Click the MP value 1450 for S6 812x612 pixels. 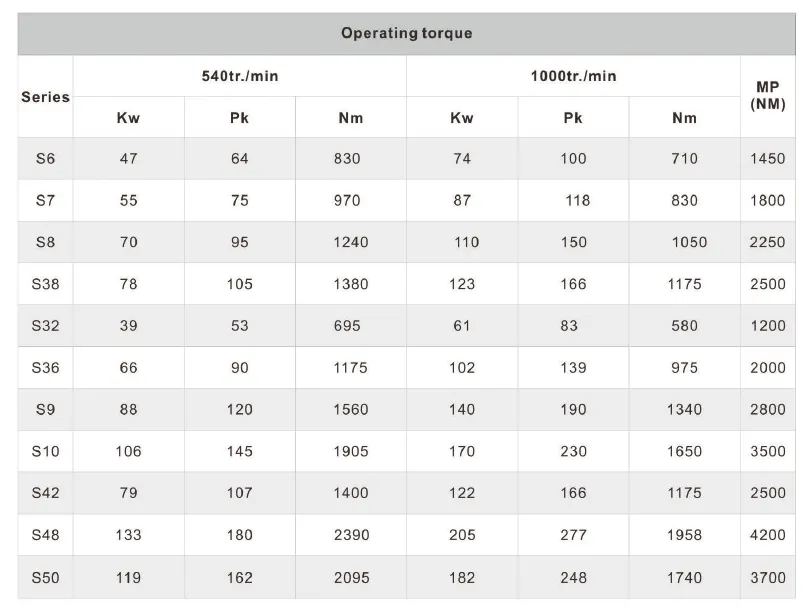[768, 158]
